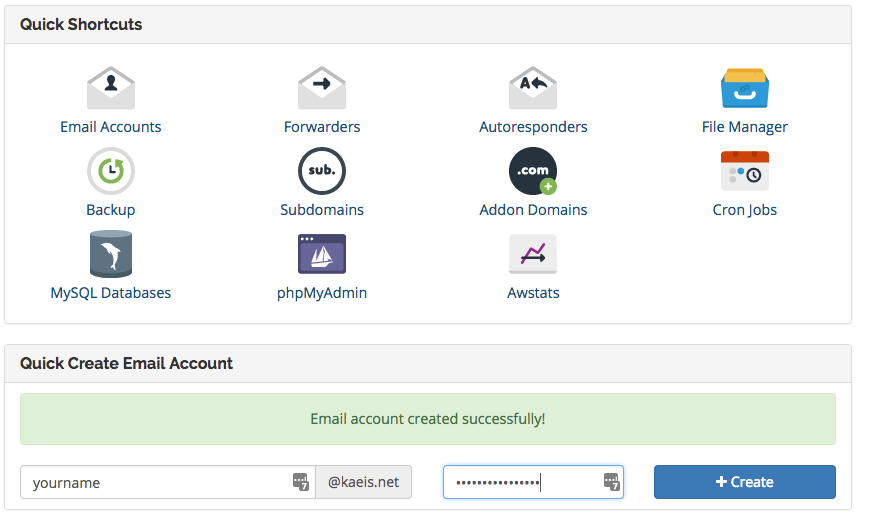Open the Addon Domains '.com' icon

(533, 171)
